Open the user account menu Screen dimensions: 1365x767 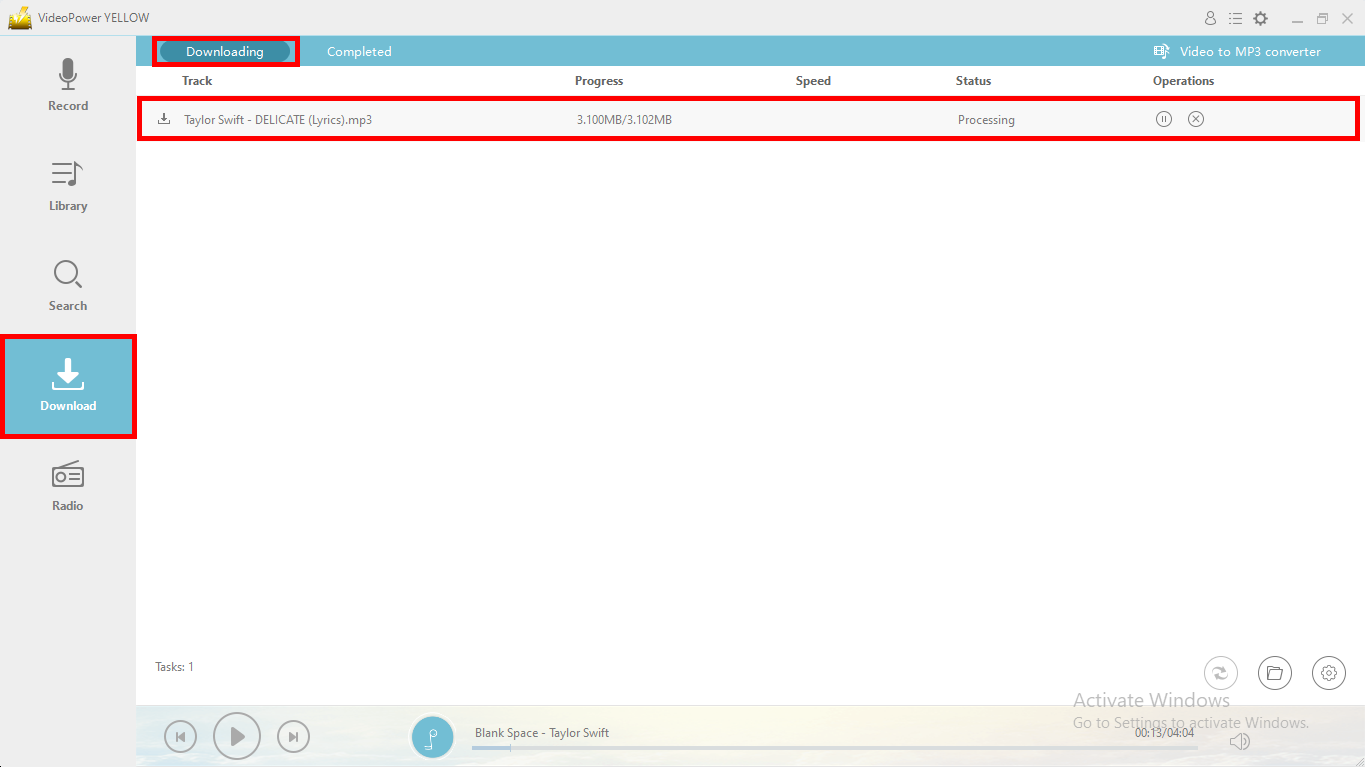point(1210,17)
